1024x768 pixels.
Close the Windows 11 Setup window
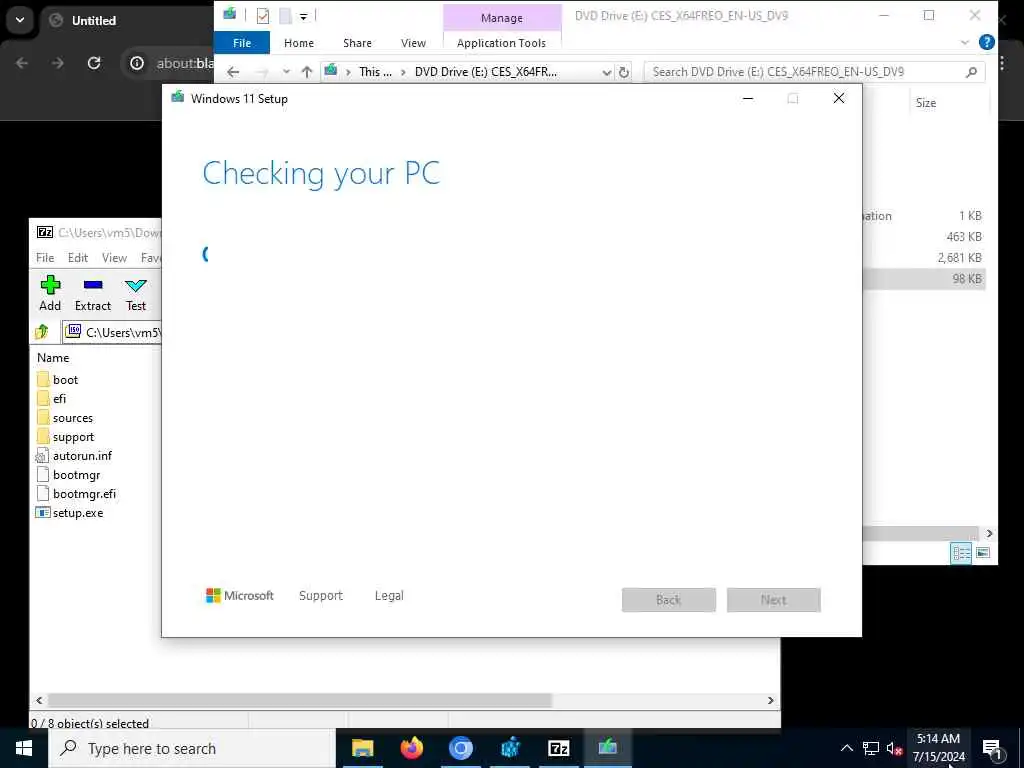pyautogui.click(x=839, y=99)
